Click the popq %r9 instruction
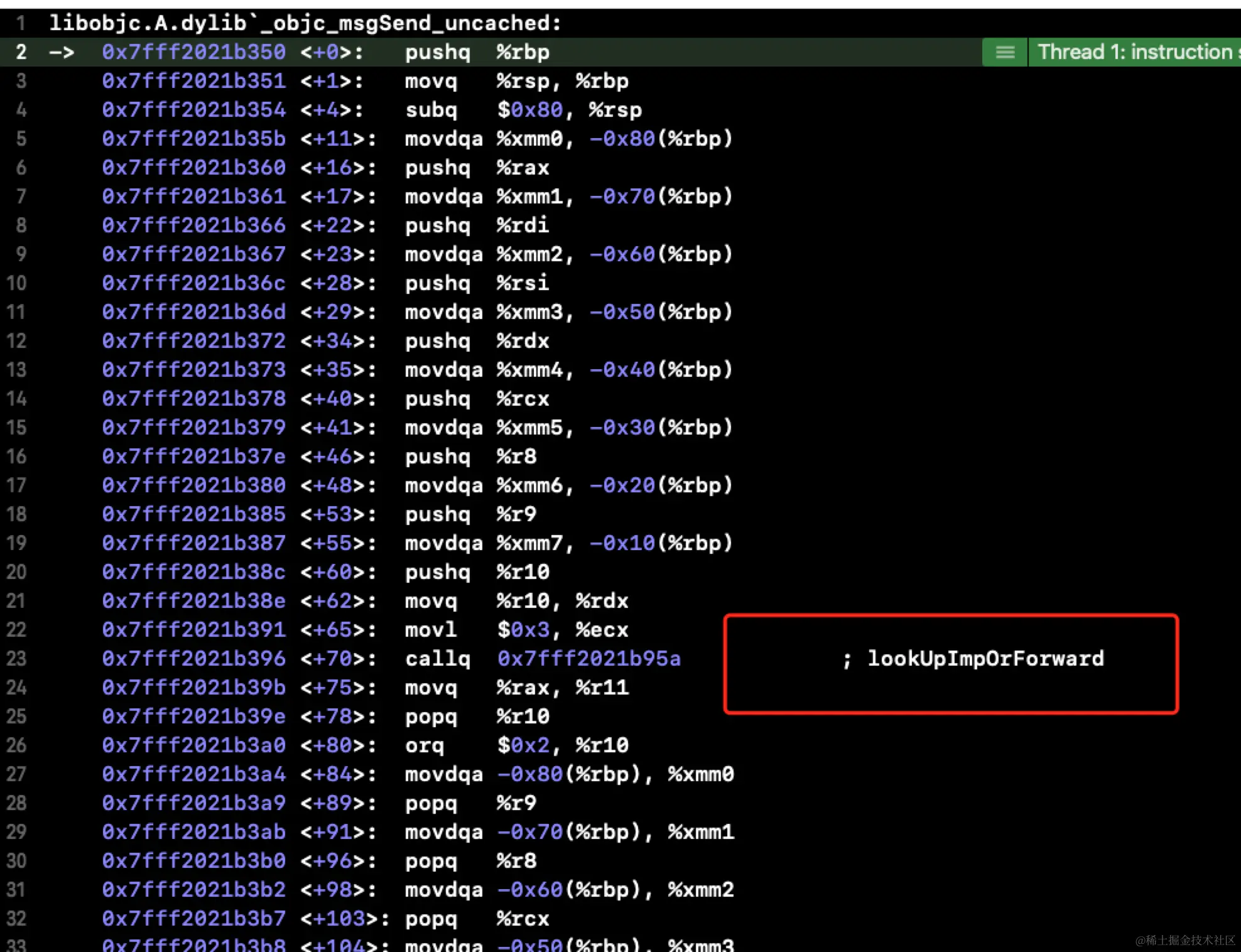 click(471, 803)
